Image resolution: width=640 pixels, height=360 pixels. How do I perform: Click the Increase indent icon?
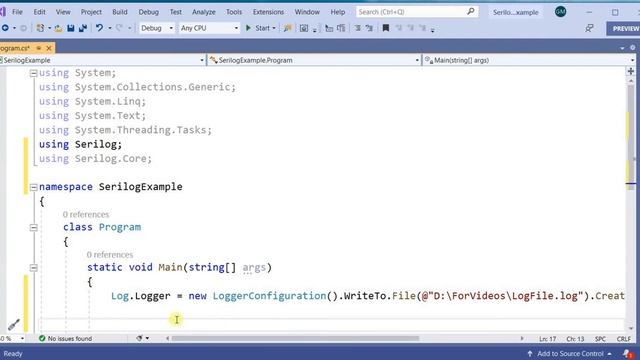(369, 28)
